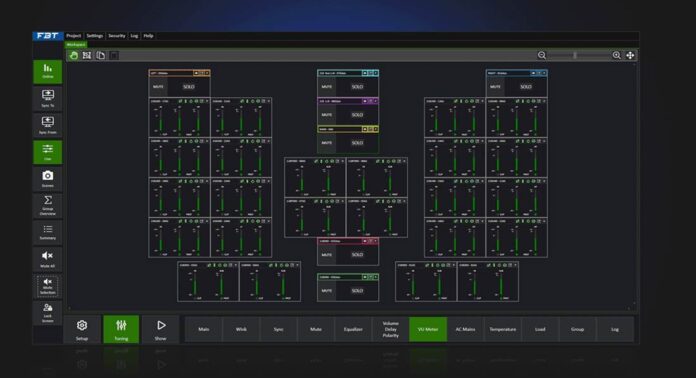This screenshot has width=696, height=378.
Task: Click the zoom in magnifier icon
Action: click(617, 55)
